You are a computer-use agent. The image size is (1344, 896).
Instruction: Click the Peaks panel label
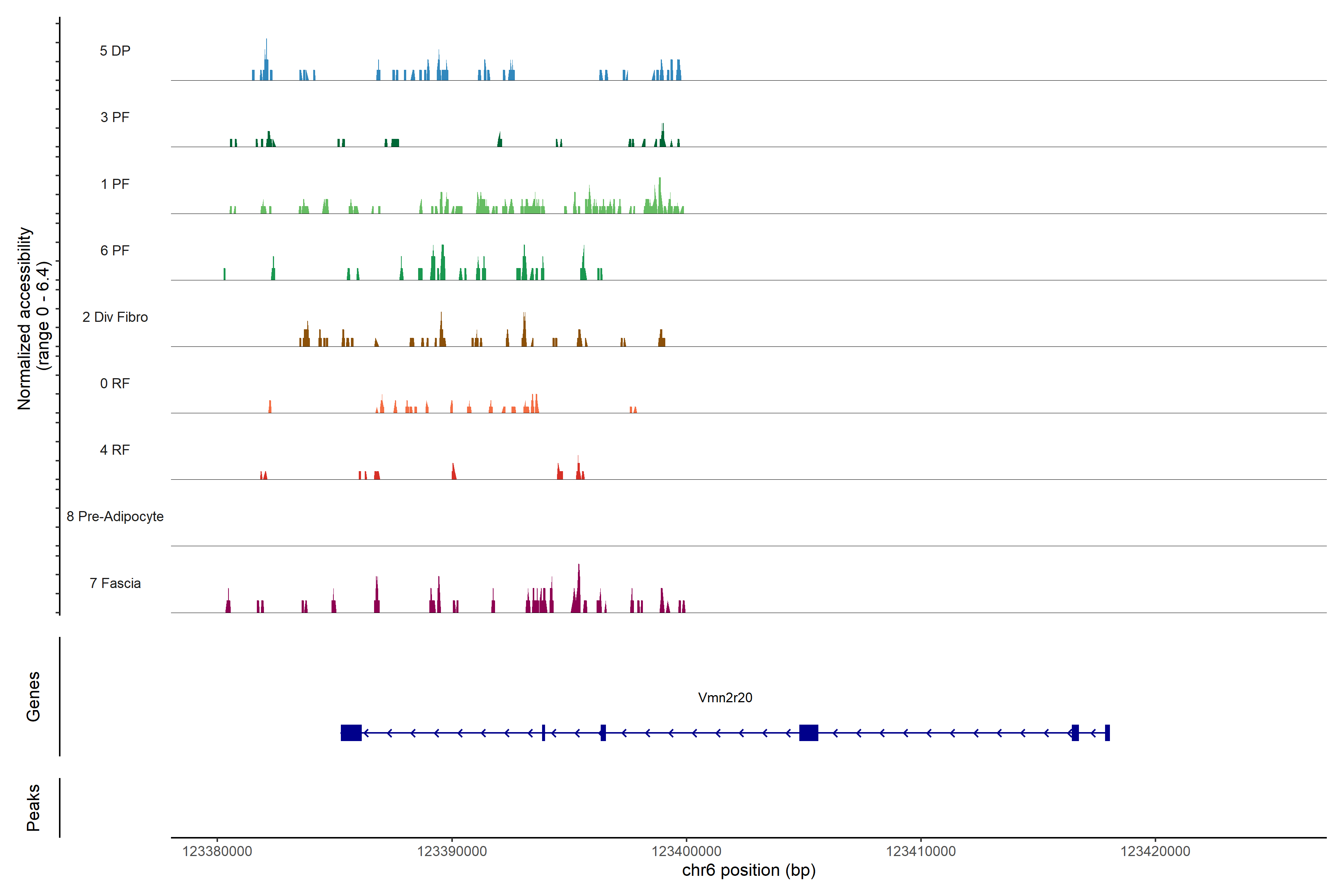33,807
